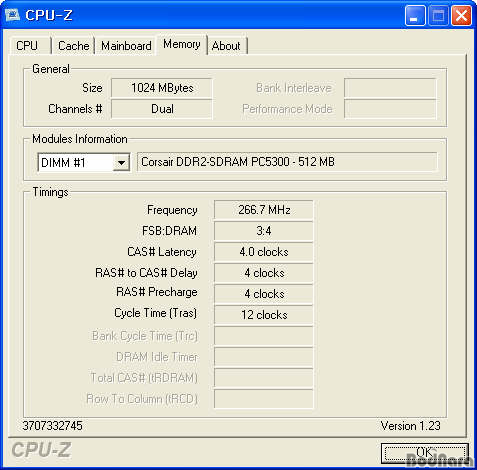Viewport: 477px width, 470px height.
Task: Open the Mainboard tab
Action: (126, 46)
